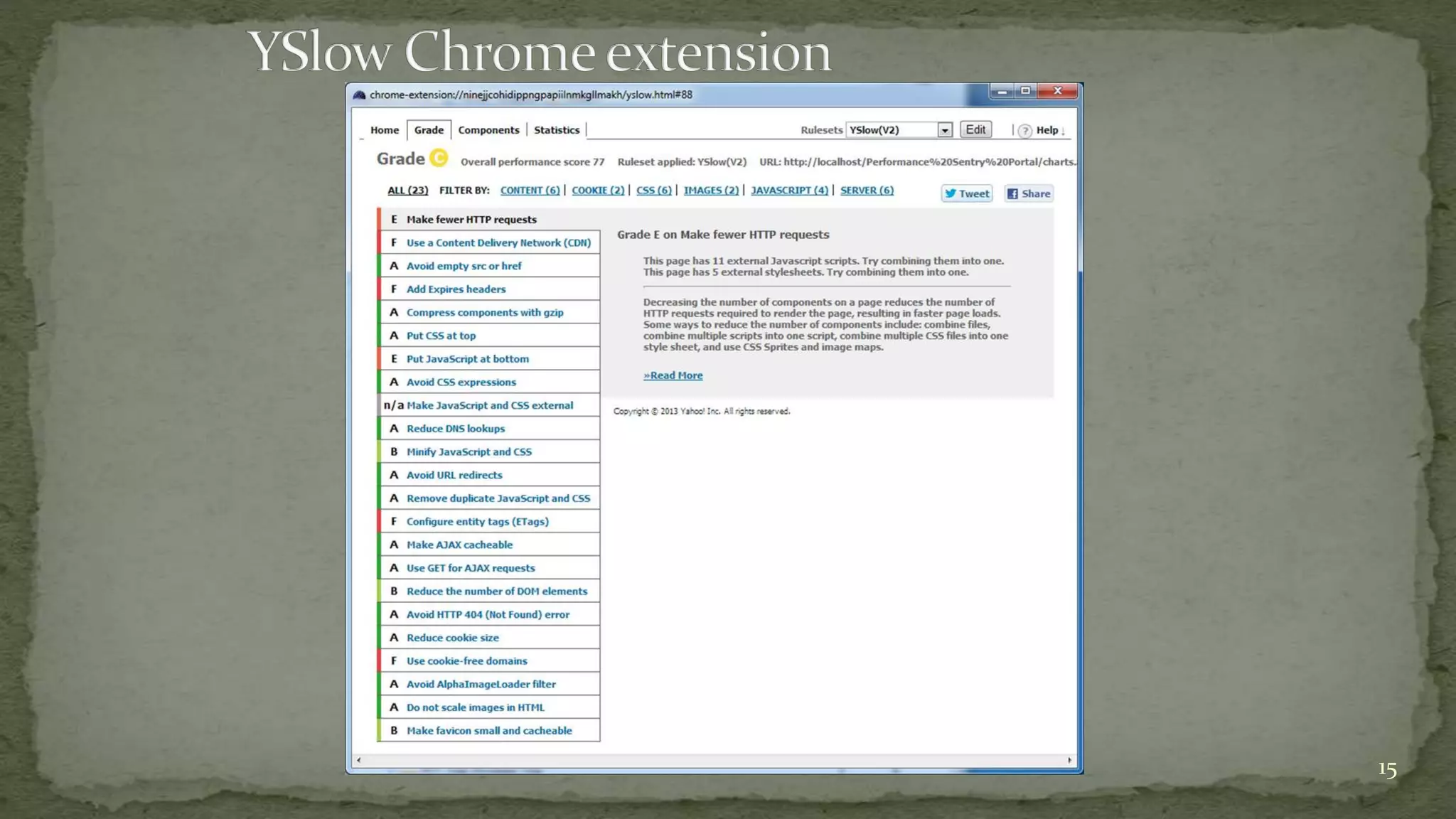Click the Facebook Share button
This screenshot has width=1456, height=819.
[1028, 193]
